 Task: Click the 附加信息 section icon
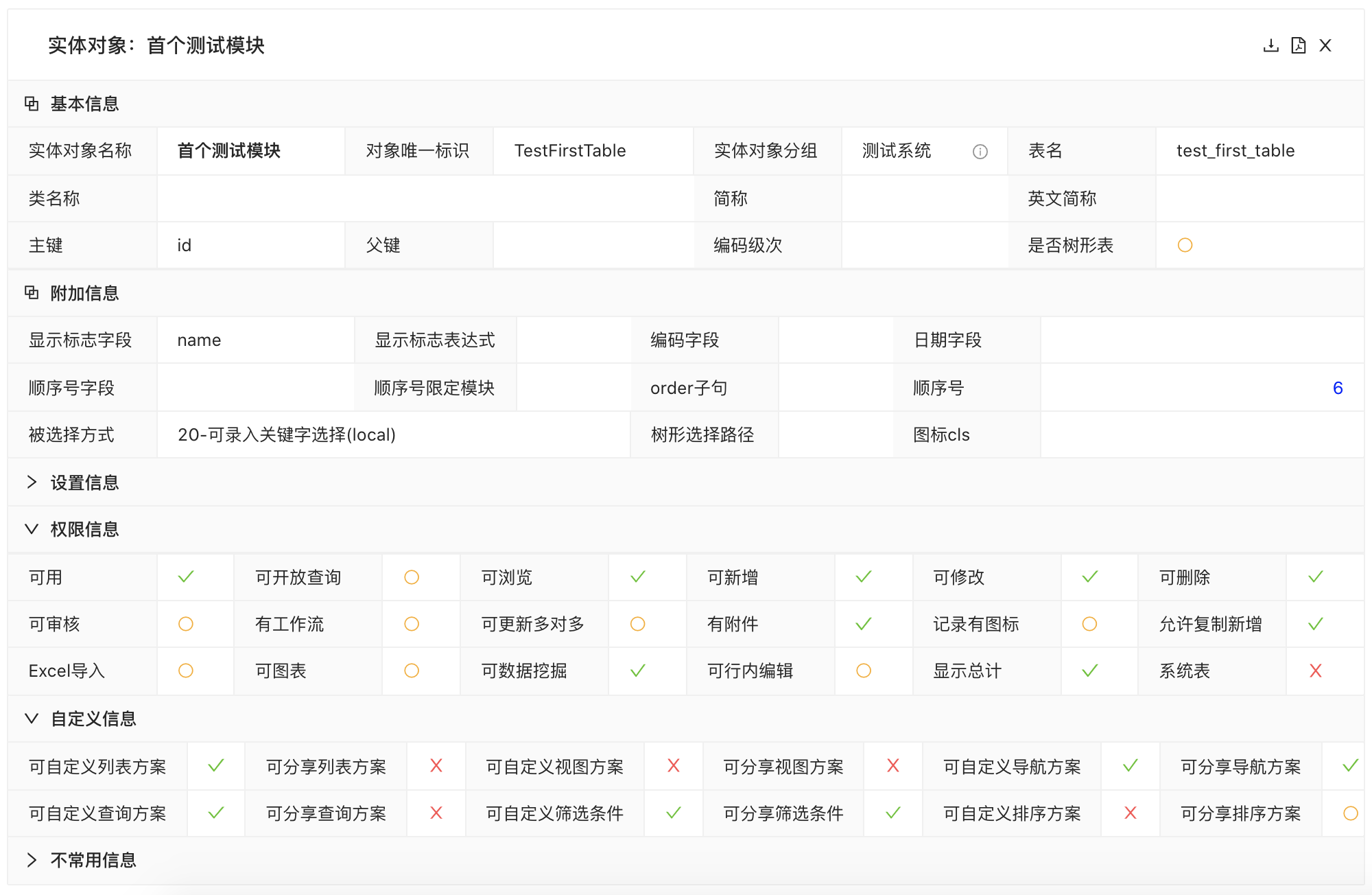32,293
